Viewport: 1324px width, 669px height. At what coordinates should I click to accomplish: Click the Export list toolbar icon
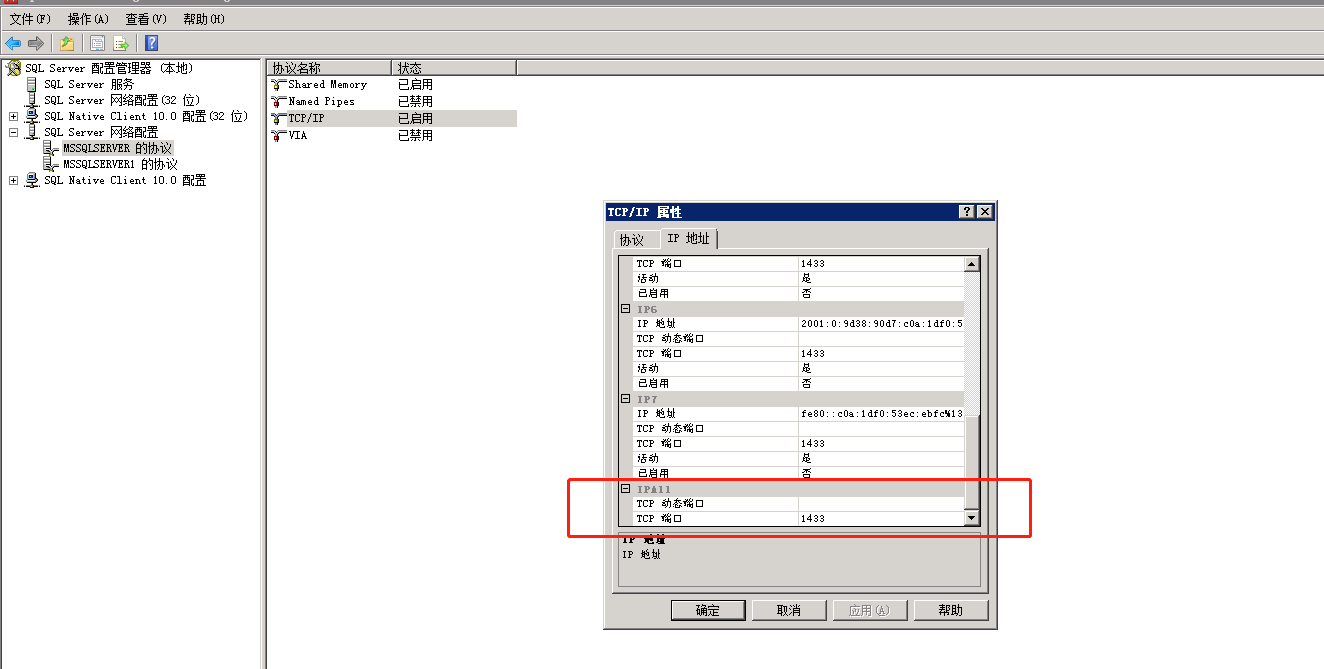(121, 43)
